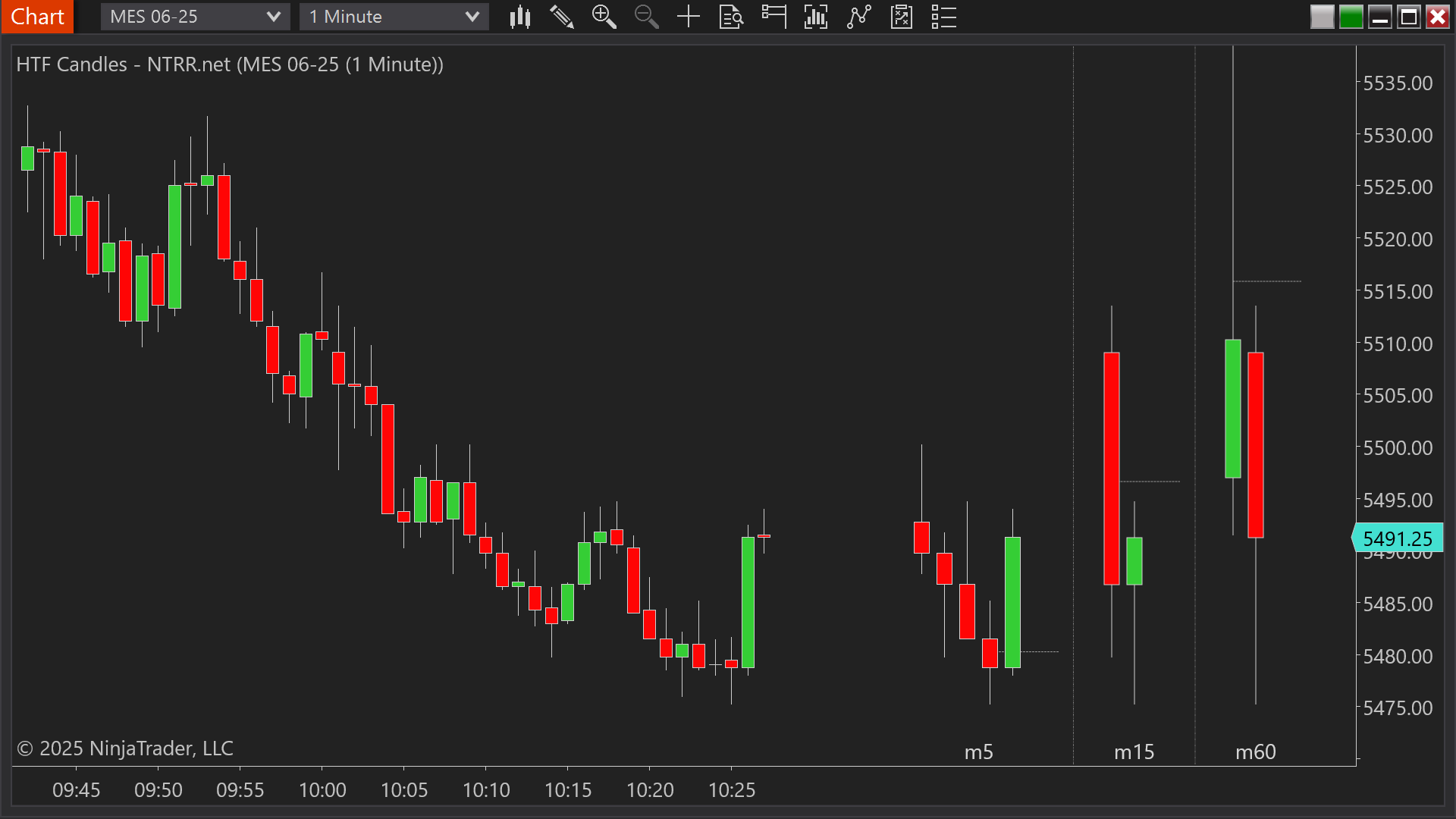Click the bracketed bar analysis icon
This screenshot has width=1456, height=819.
[816, 17]
